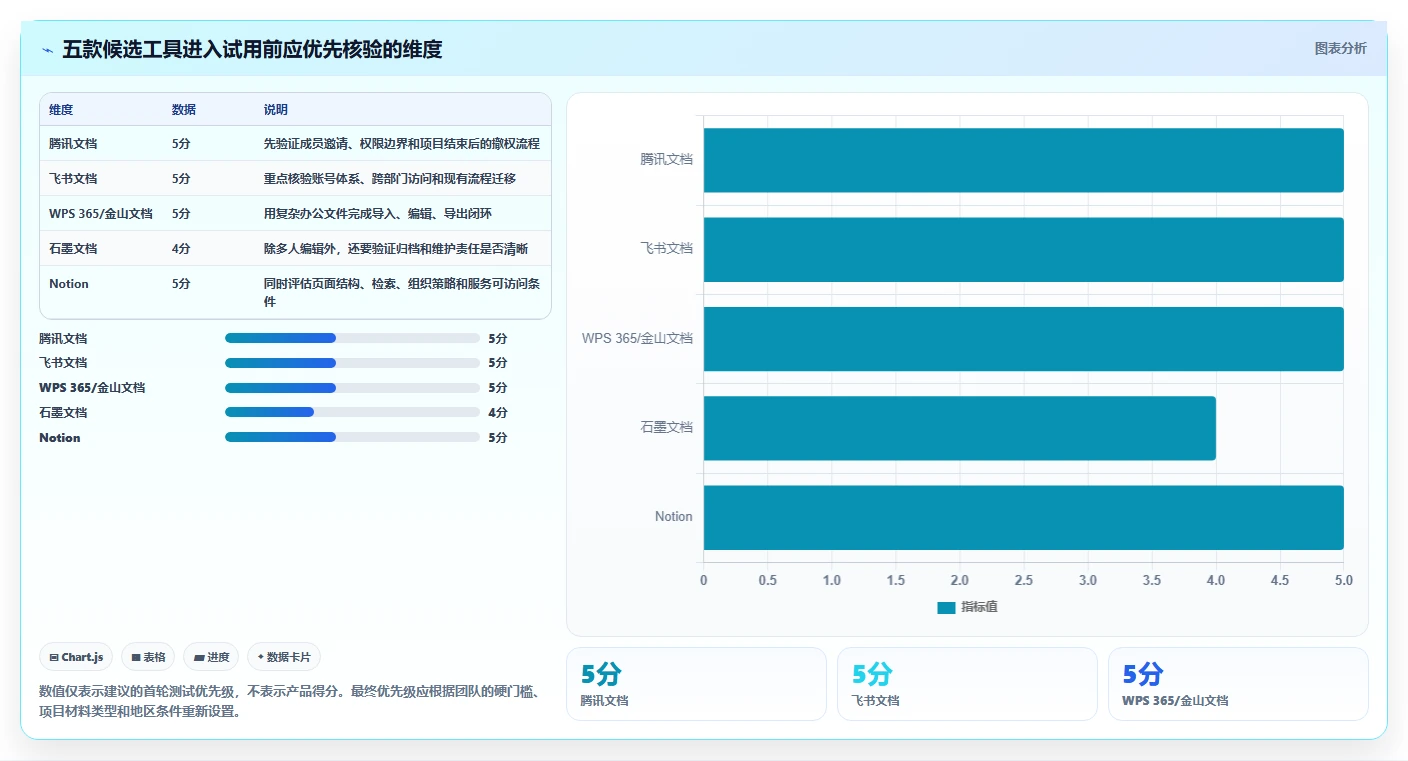Open the 腾讯文档 5分 data card
Screen dimensions: 1408x761
[696, 684]
